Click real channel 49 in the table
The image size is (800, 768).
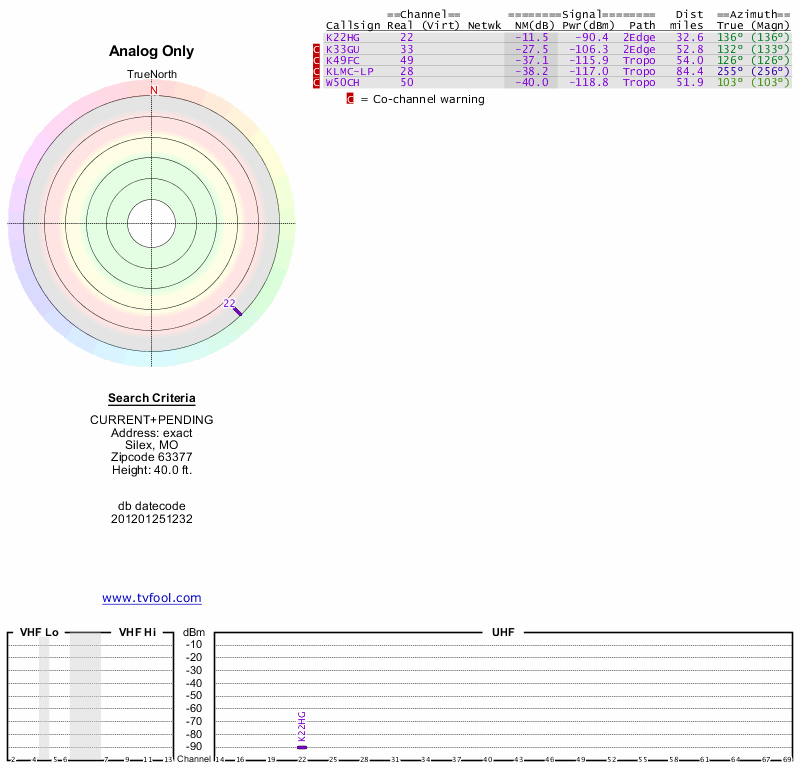(x=407, y=61)
